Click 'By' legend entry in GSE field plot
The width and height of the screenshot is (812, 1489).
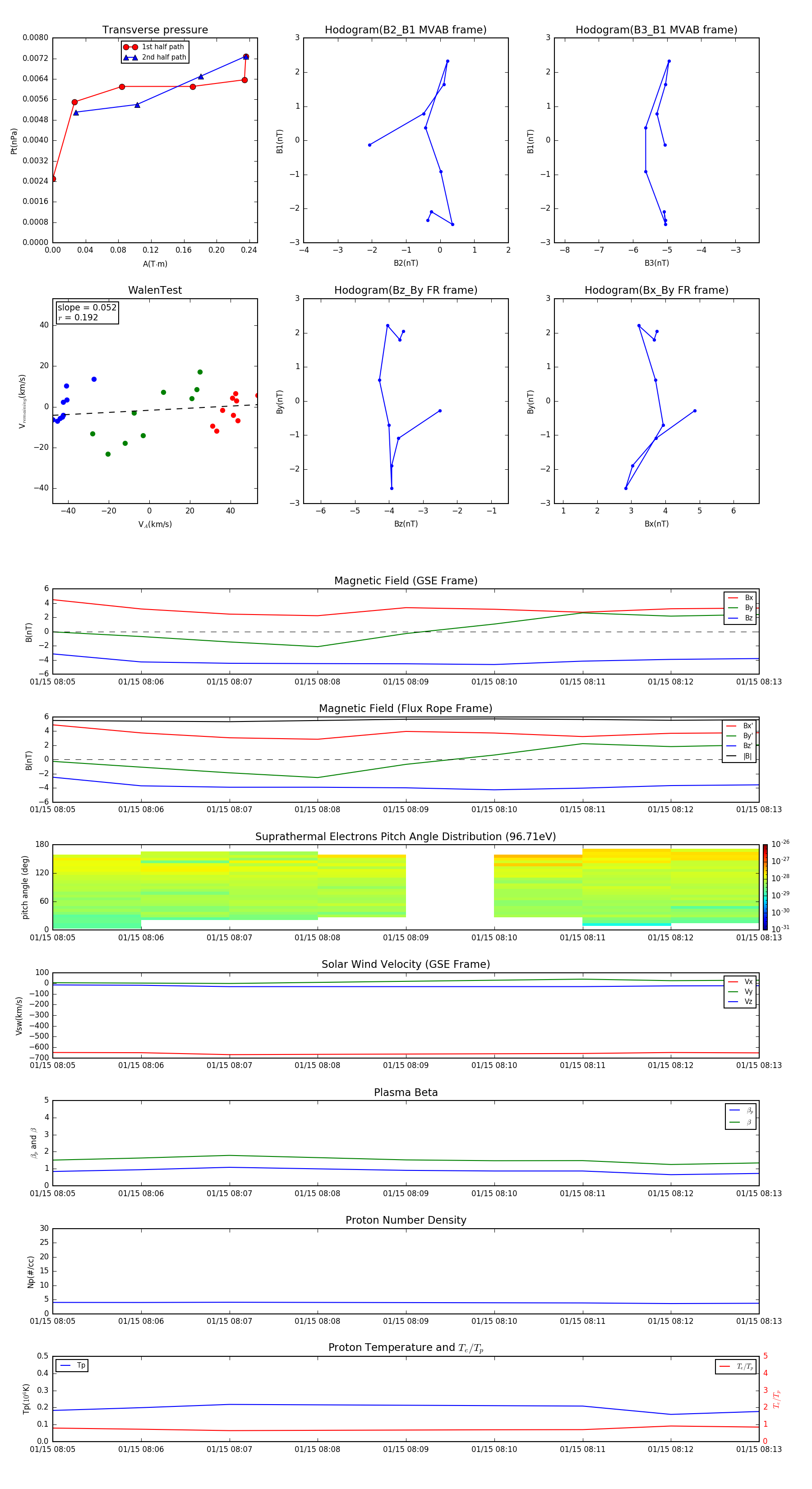[x=741, y=607]
